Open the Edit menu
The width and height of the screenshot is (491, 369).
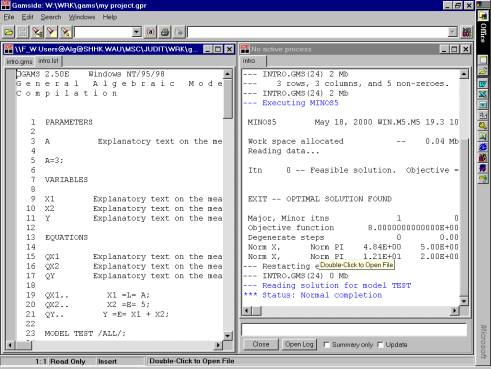(27, 17)
